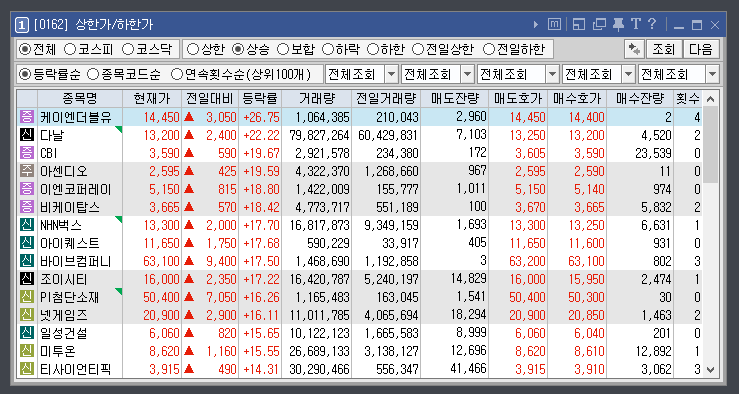
Task: Click the 증 badge beside 비케이탑스
Action: (x=27, y=207)
